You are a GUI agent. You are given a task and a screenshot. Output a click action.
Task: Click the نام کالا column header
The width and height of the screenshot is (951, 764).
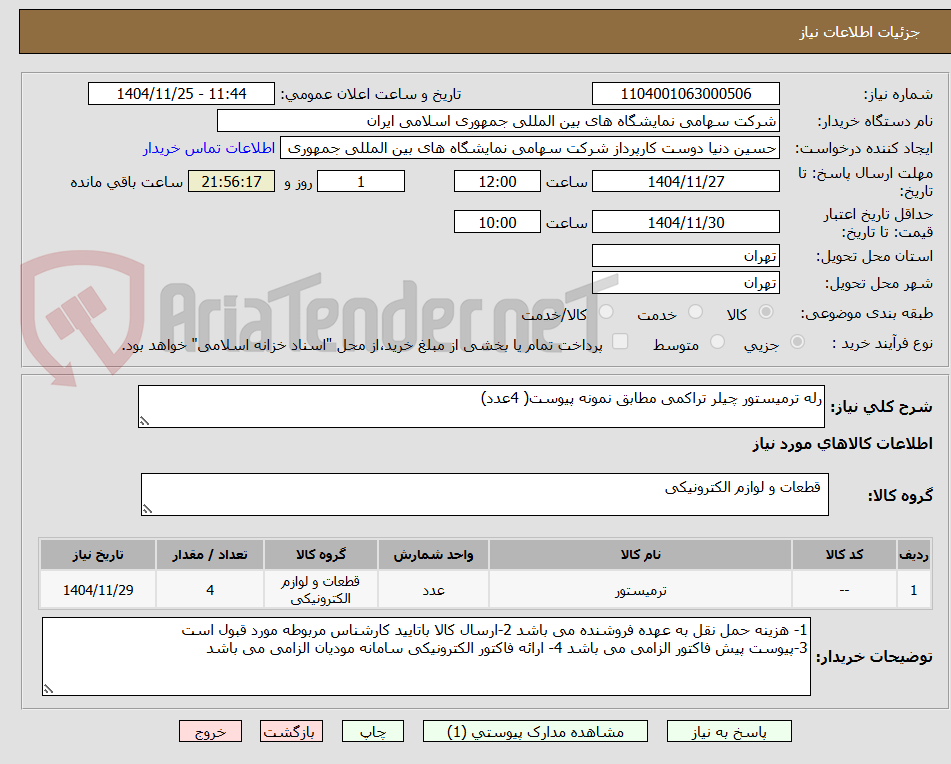click(x=640, y=555)
